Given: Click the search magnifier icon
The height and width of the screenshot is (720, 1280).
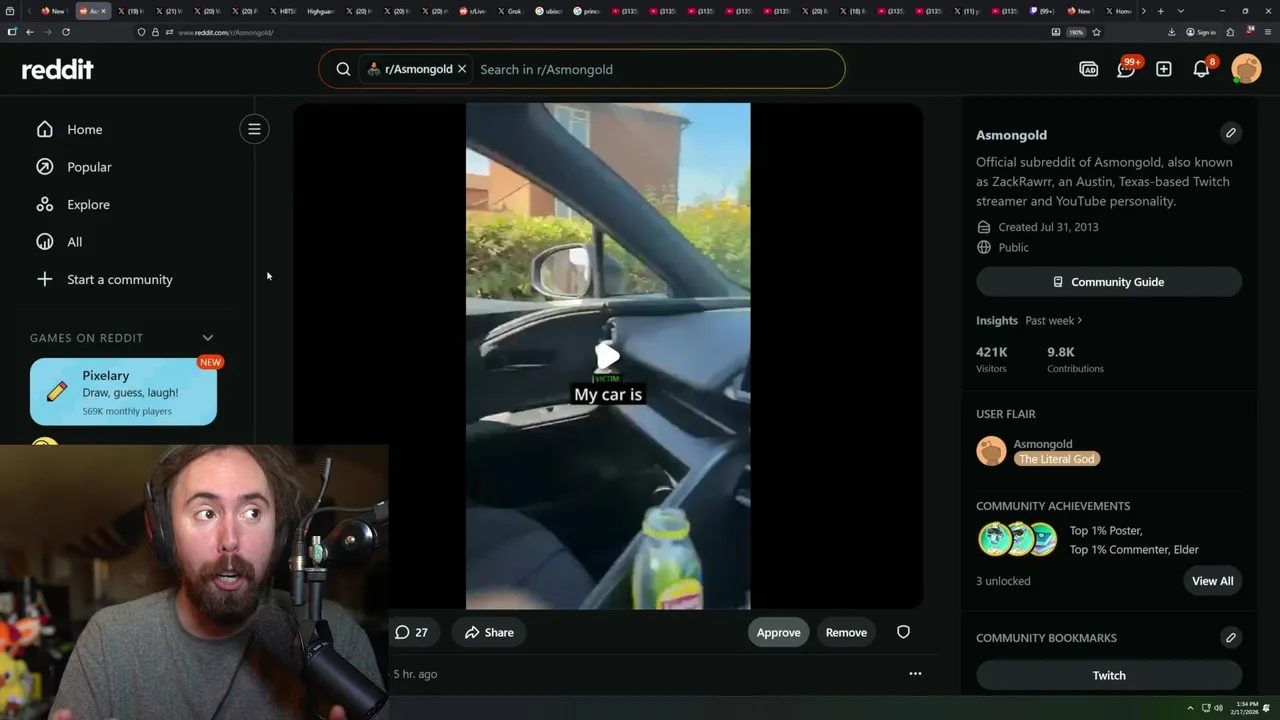Looking at the screenshot, I should click(343, 69).
